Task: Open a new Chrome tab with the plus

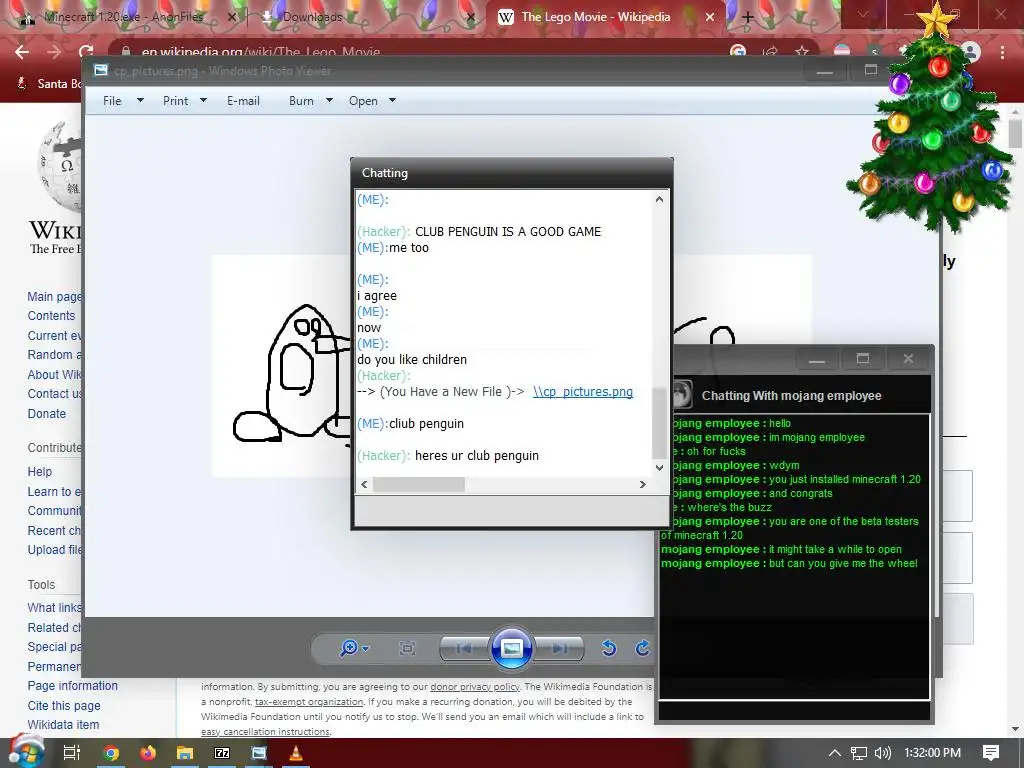Action: [748, 18]
